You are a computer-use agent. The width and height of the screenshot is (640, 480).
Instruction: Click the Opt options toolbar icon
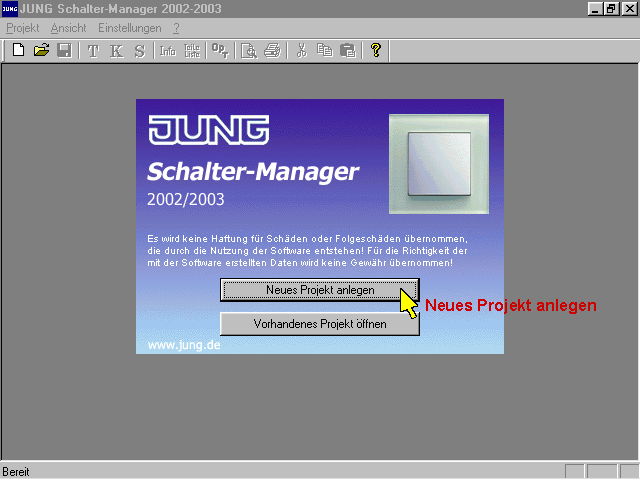[220, 51]
